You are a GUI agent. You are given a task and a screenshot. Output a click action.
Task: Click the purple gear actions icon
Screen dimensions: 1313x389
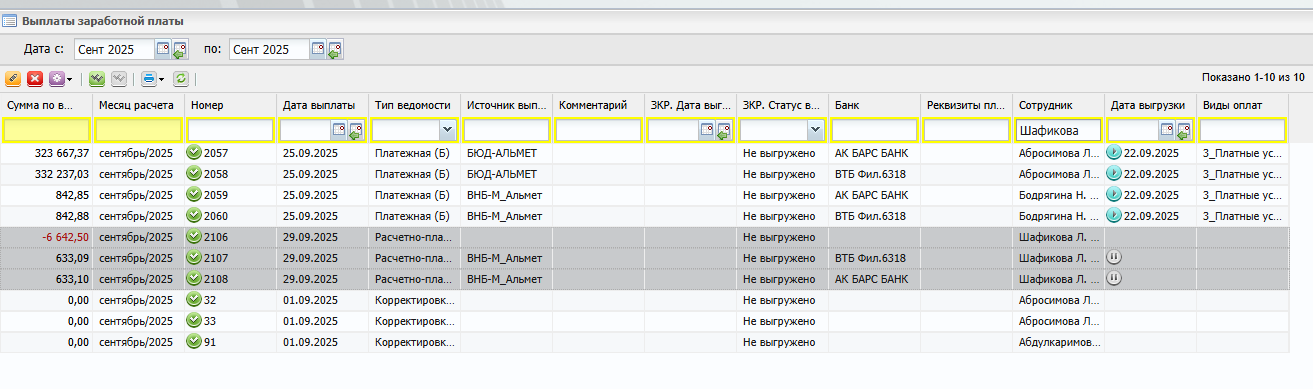pyautogui.click(x=56, y=78)
